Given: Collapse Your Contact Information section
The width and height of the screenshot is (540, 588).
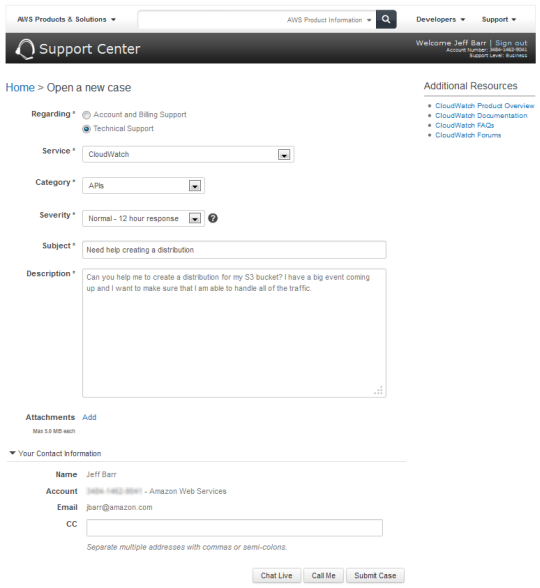Looking at the screenshot, I should click(x=55, y=453).
